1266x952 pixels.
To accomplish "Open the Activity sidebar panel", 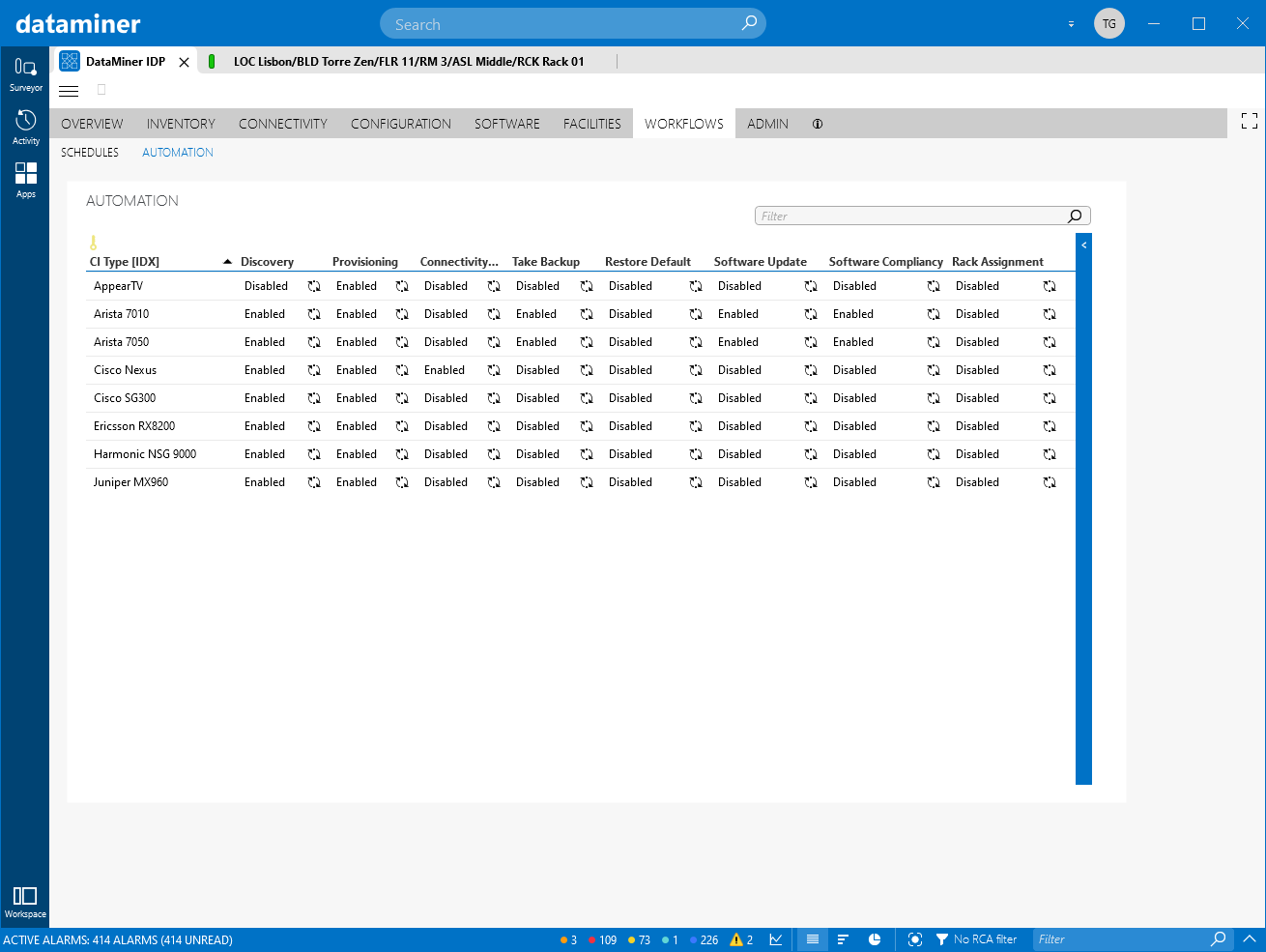I will tap(26, 128).
